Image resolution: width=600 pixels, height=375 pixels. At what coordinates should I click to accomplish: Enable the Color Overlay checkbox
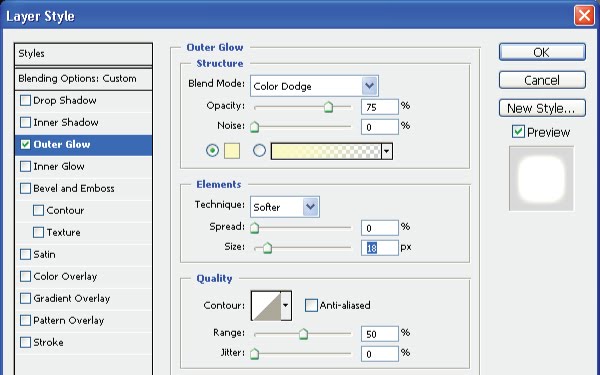pos(25,276)
